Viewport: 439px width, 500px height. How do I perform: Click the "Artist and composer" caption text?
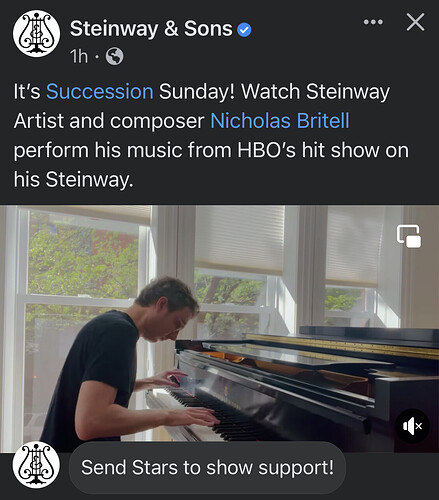coord(109,121)
